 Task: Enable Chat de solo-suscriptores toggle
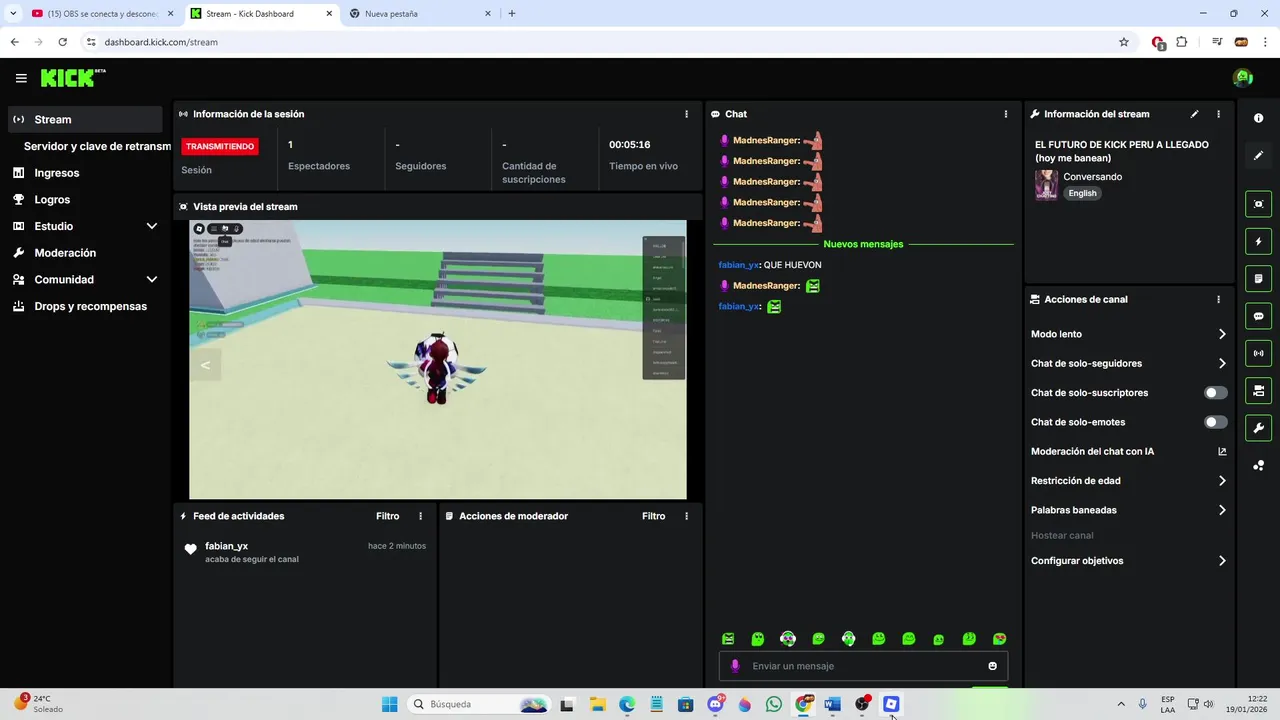coord(1216,393)
